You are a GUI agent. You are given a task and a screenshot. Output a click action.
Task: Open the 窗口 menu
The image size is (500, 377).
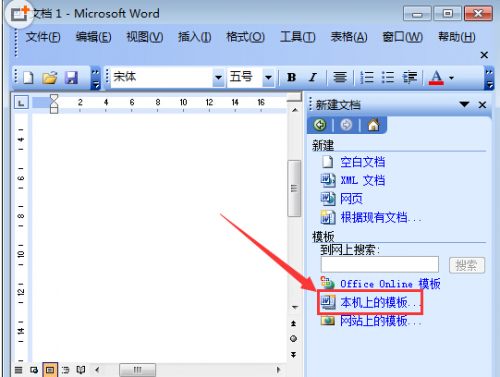click(402, 37)
